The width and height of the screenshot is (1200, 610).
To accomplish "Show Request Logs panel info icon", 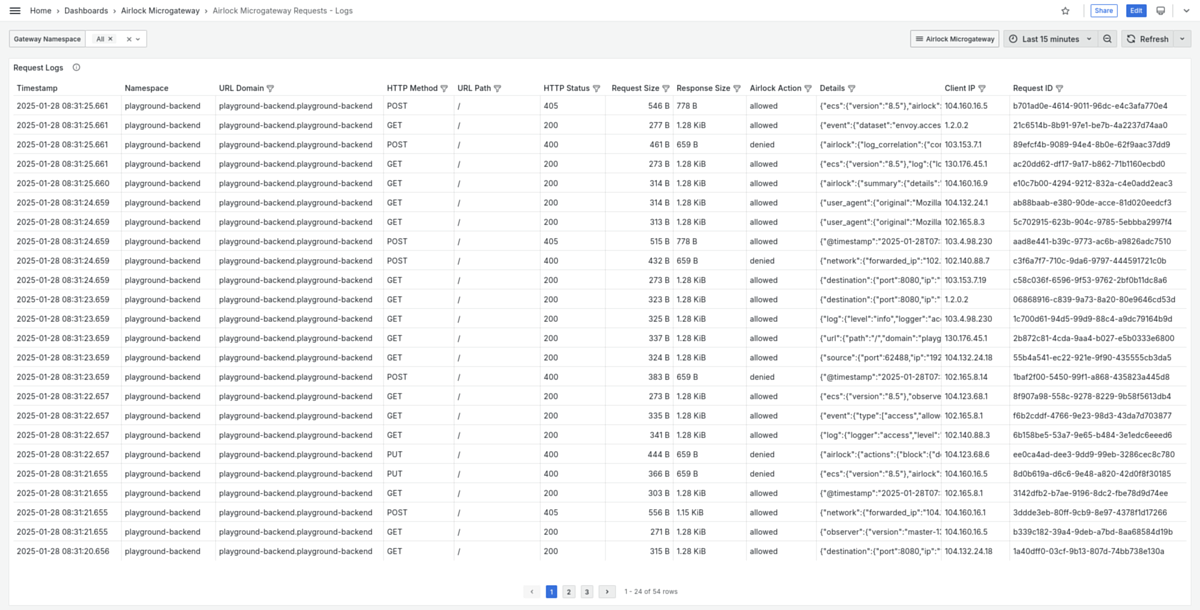I will [77, 68].
